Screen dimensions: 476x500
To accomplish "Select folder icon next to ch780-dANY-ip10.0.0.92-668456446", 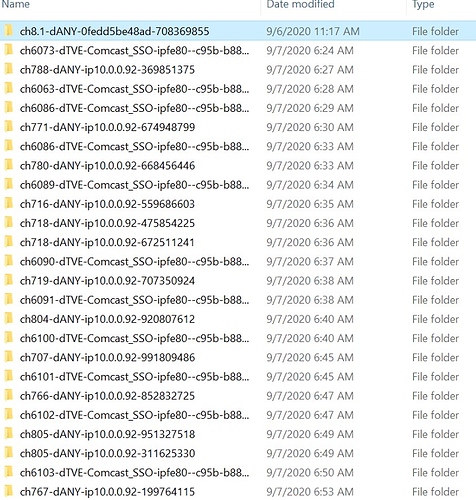I will 8,165.
